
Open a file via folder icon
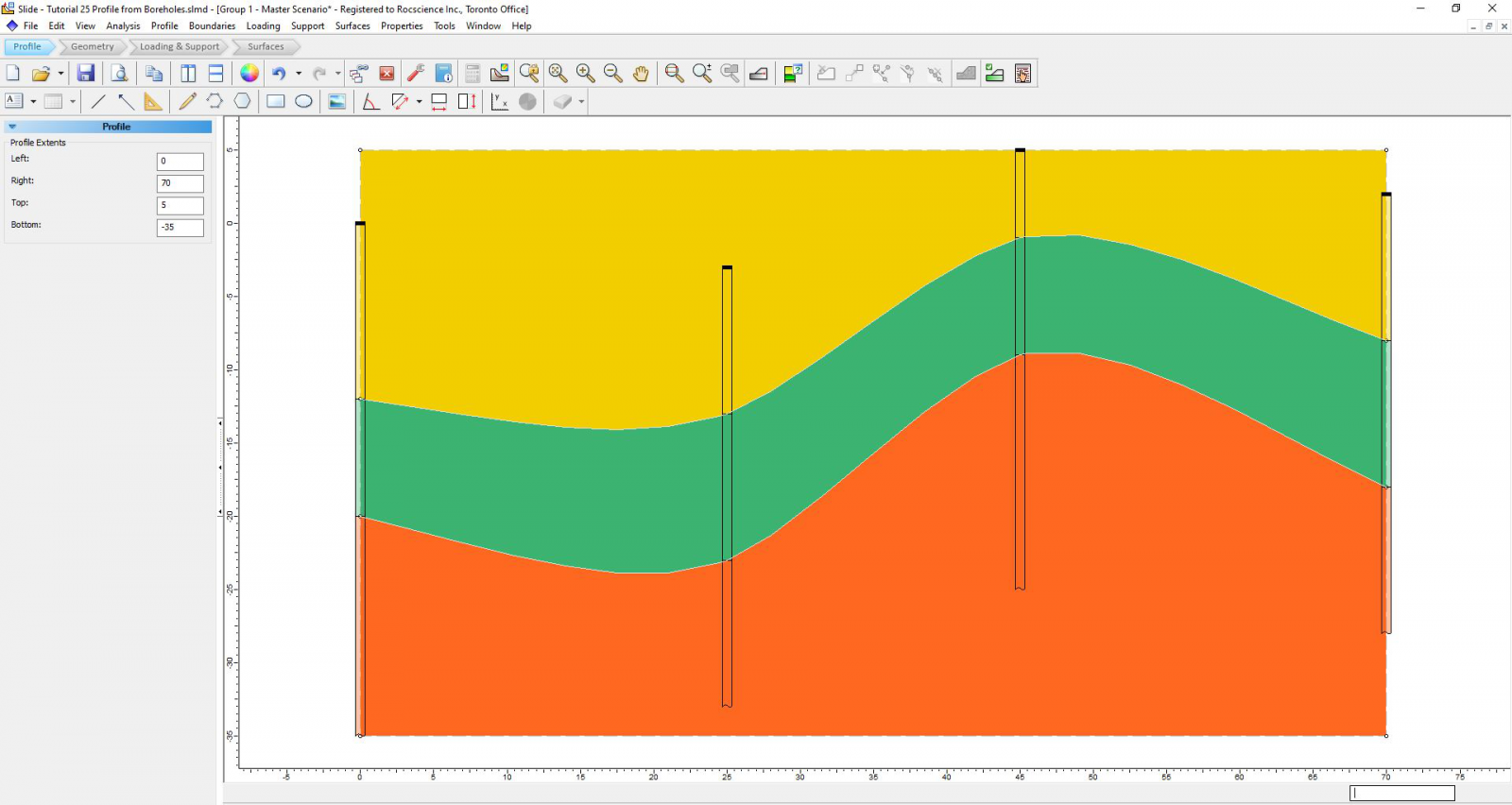click(x=40, y=74)
